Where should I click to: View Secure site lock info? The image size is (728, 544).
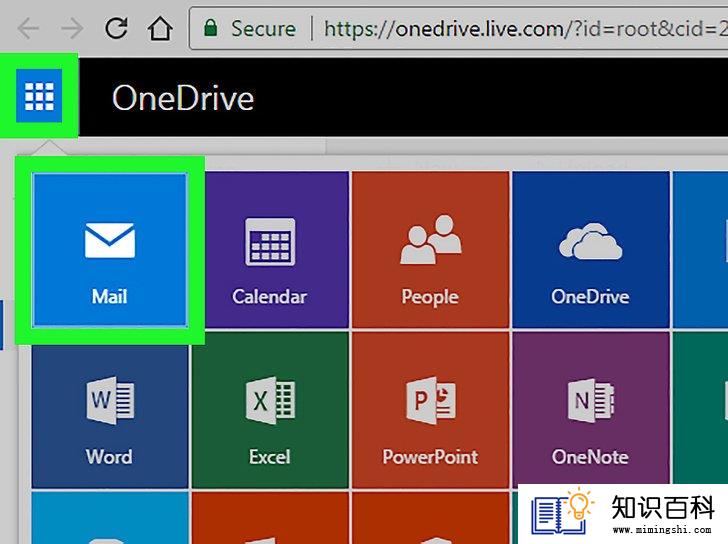[x=250, y=28]
